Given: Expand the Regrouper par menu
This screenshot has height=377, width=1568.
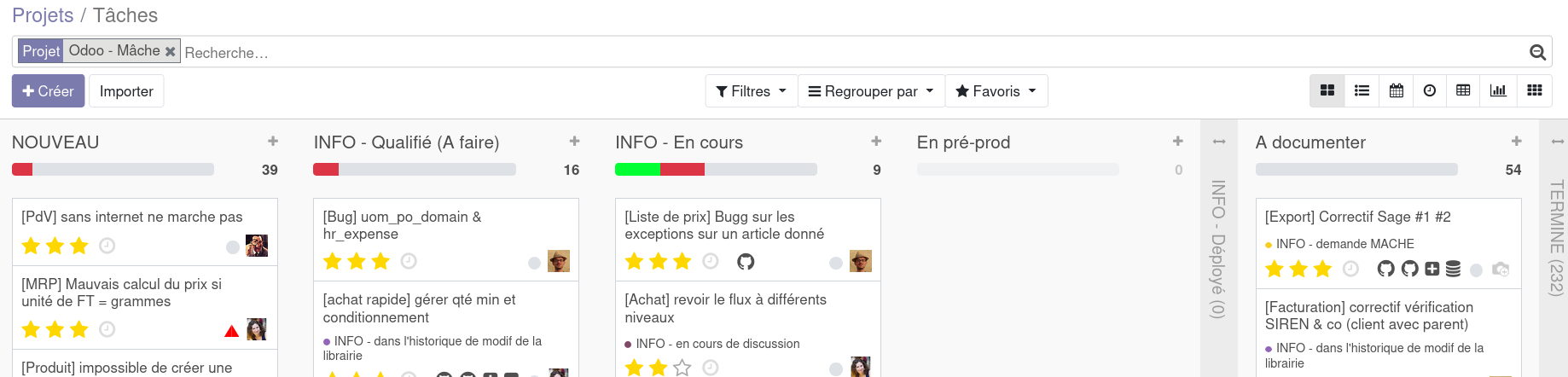Looking at the screenshot, I should click(871, 91).
